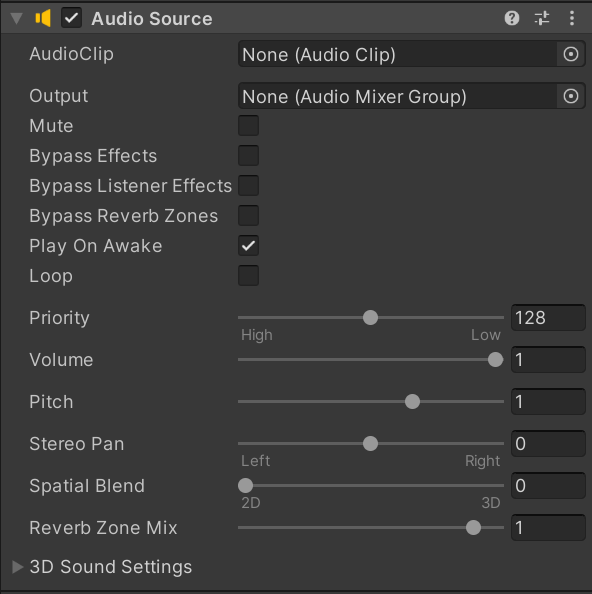Uncheck the Play On Awake checkbox

248,245
